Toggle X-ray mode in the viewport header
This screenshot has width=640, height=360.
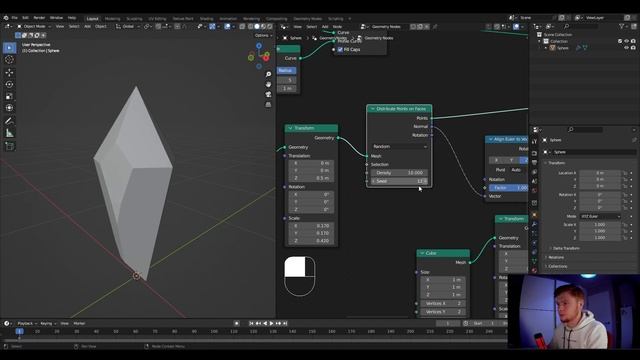pyautogui.click(x=242, y=27)
